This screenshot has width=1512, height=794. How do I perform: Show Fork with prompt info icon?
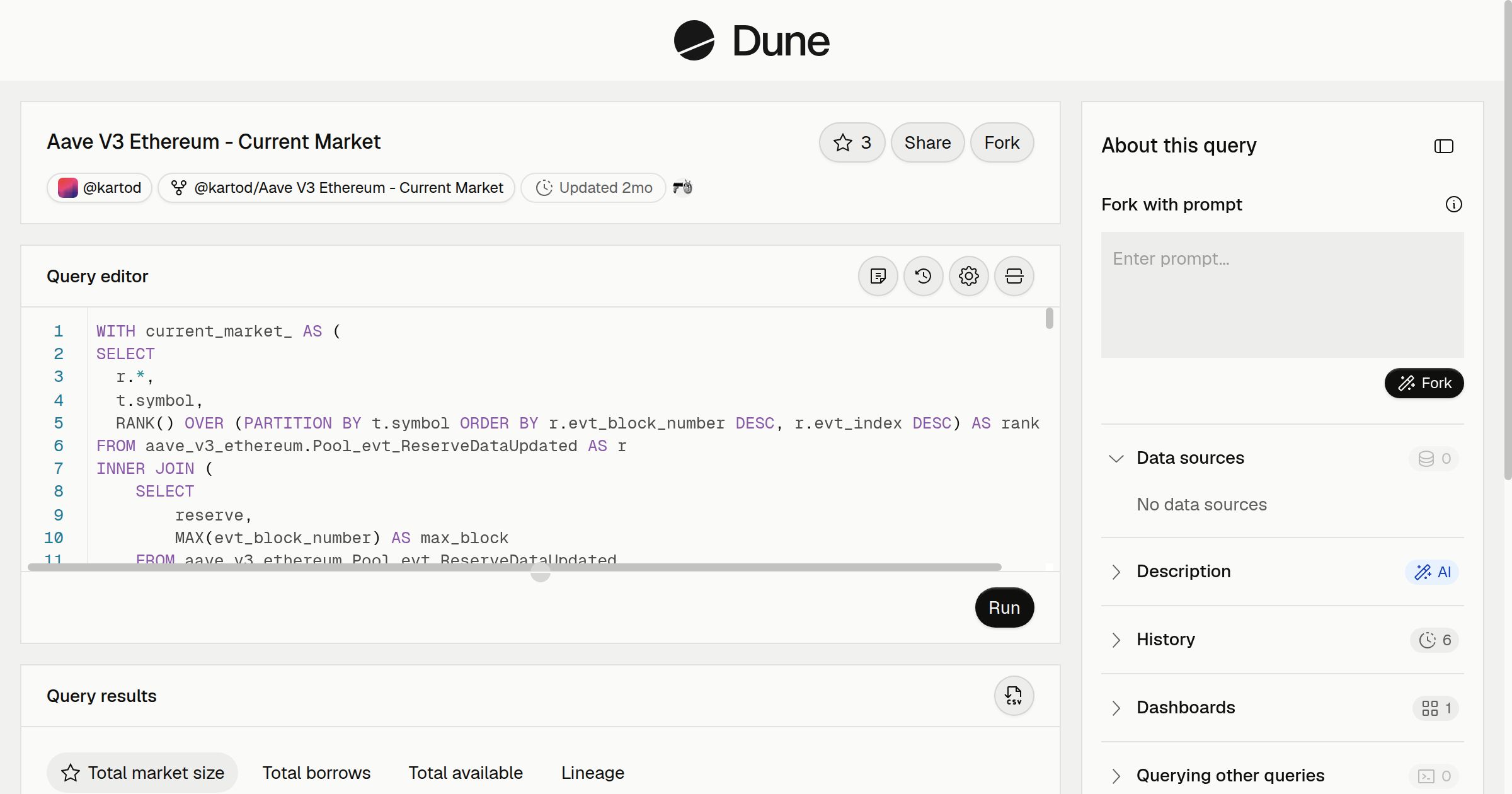click(x=1454, y=204)
